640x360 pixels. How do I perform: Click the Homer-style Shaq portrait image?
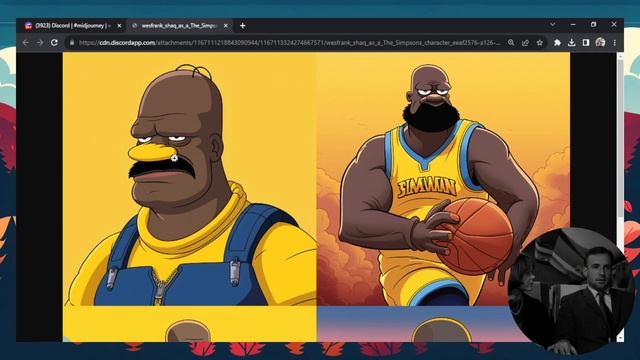click(x=189, y=179)
